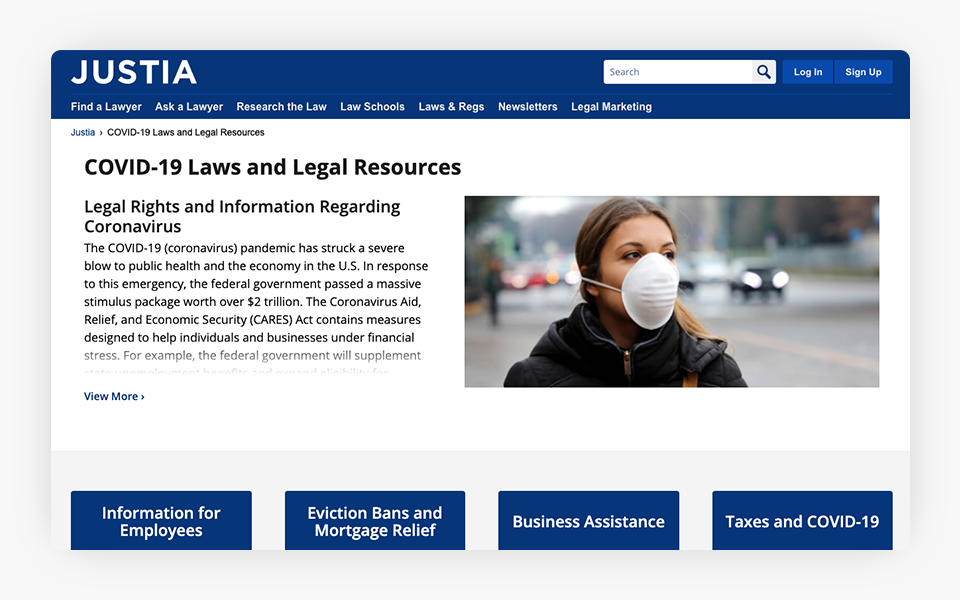Type in the Search input field
Screen dimensions: 960x600
click(x=677, y=72)
